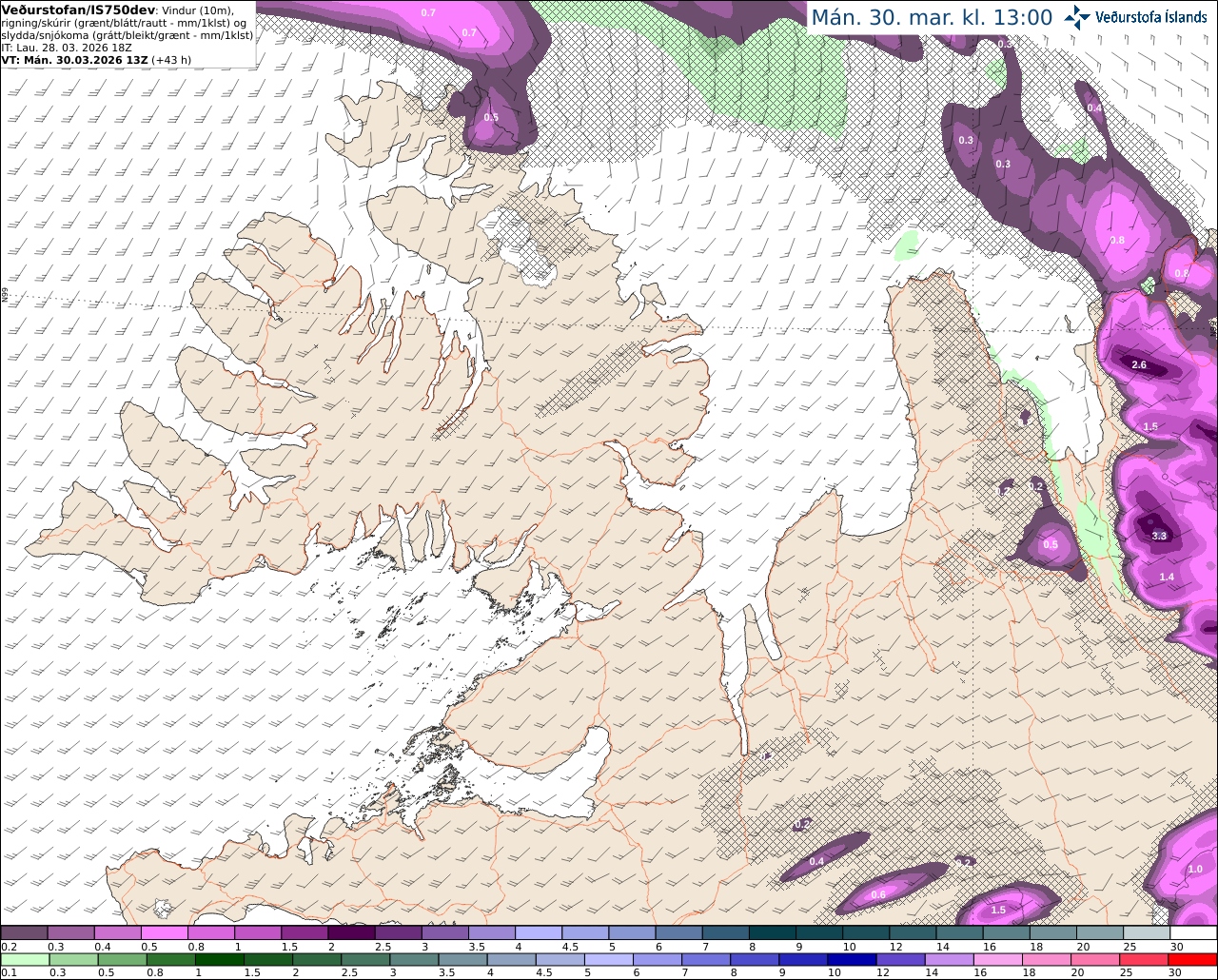Click the valid time VT: Mán. 30.03.2026 13Z
The width and height of the screenshot is (1218, 980).
pyautogui.click(x=75, y=59)
